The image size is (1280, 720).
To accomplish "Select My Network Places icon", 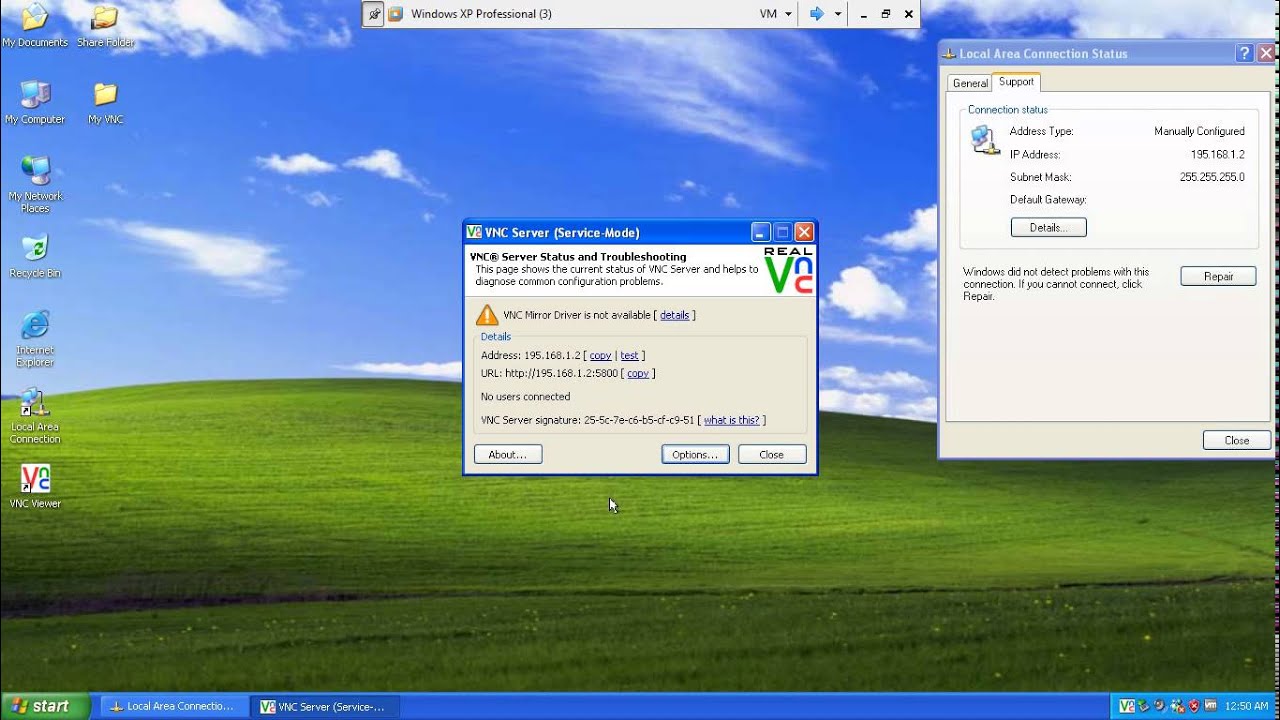I will [35, 185].
